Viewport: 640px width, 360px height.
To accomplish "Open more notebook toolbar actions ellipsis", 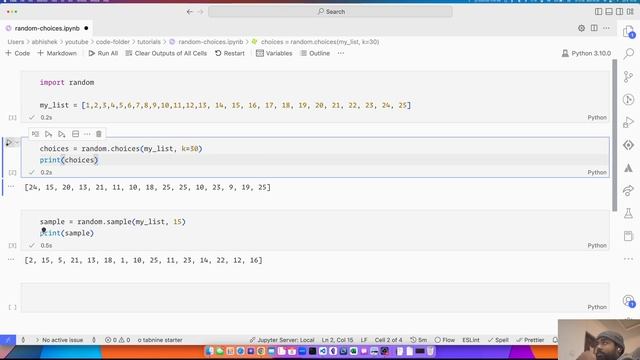I will point(341,53).
